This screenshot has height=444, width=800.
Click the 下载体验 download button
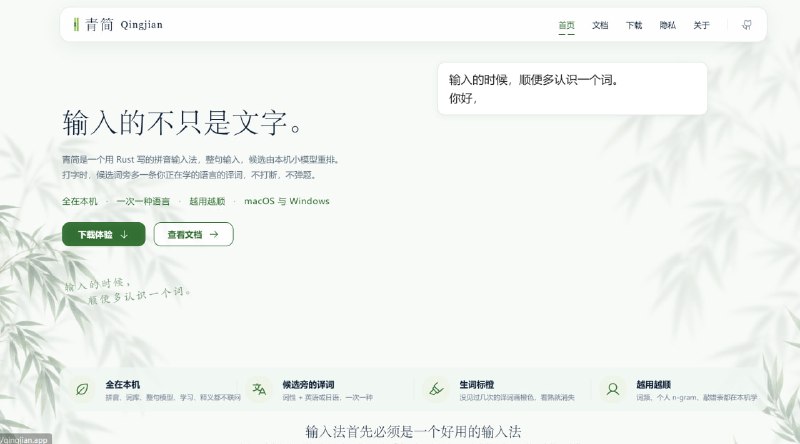pos(104,234)
